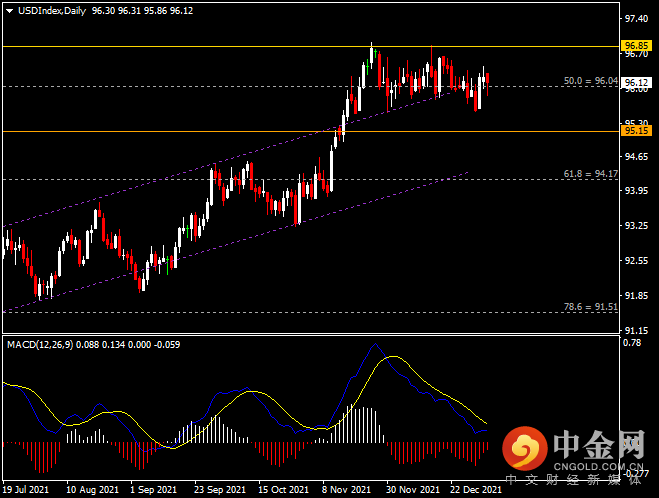Click the MACD(12,26,9) indicator label
659x498 pixels.
click(40, 345)
